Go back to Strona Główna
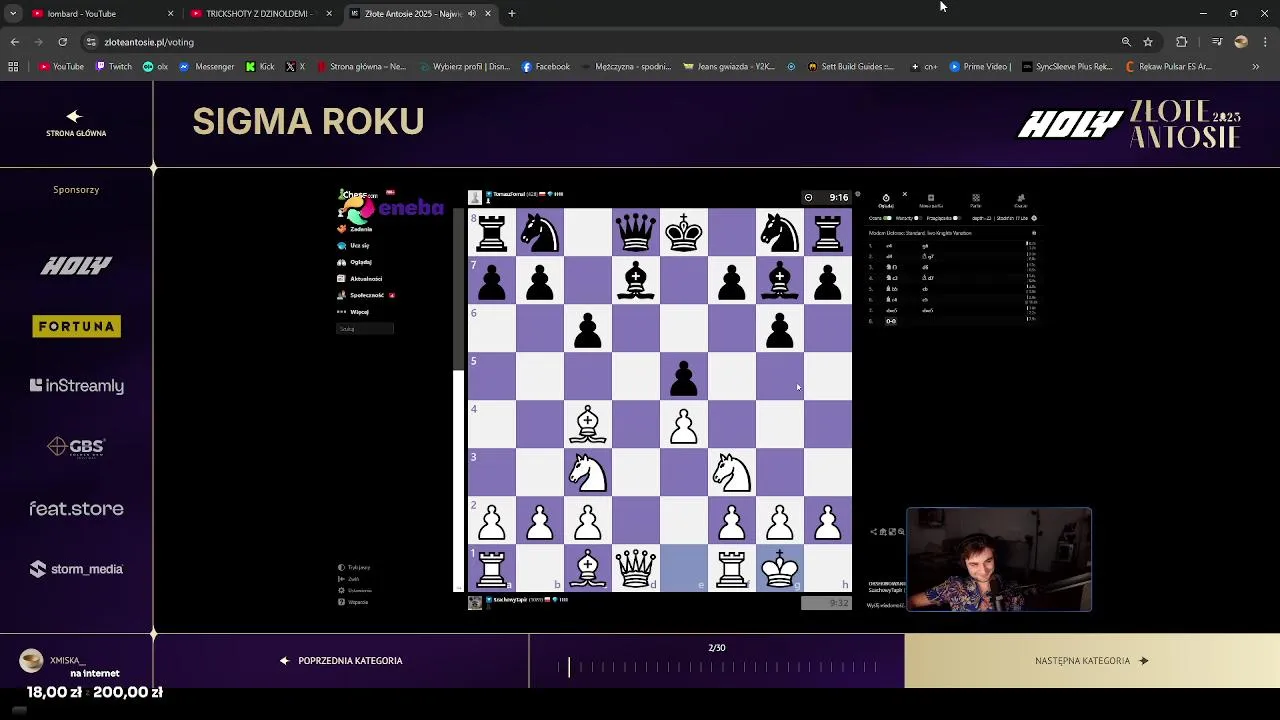The width and height of the screenshot is (1280, 720). pyautogui.click(x=76, y=124)
